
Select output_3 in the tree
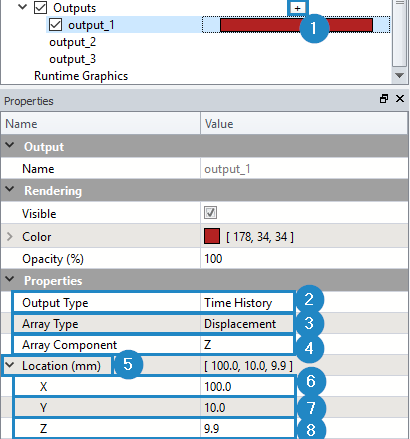click(73, 59)
